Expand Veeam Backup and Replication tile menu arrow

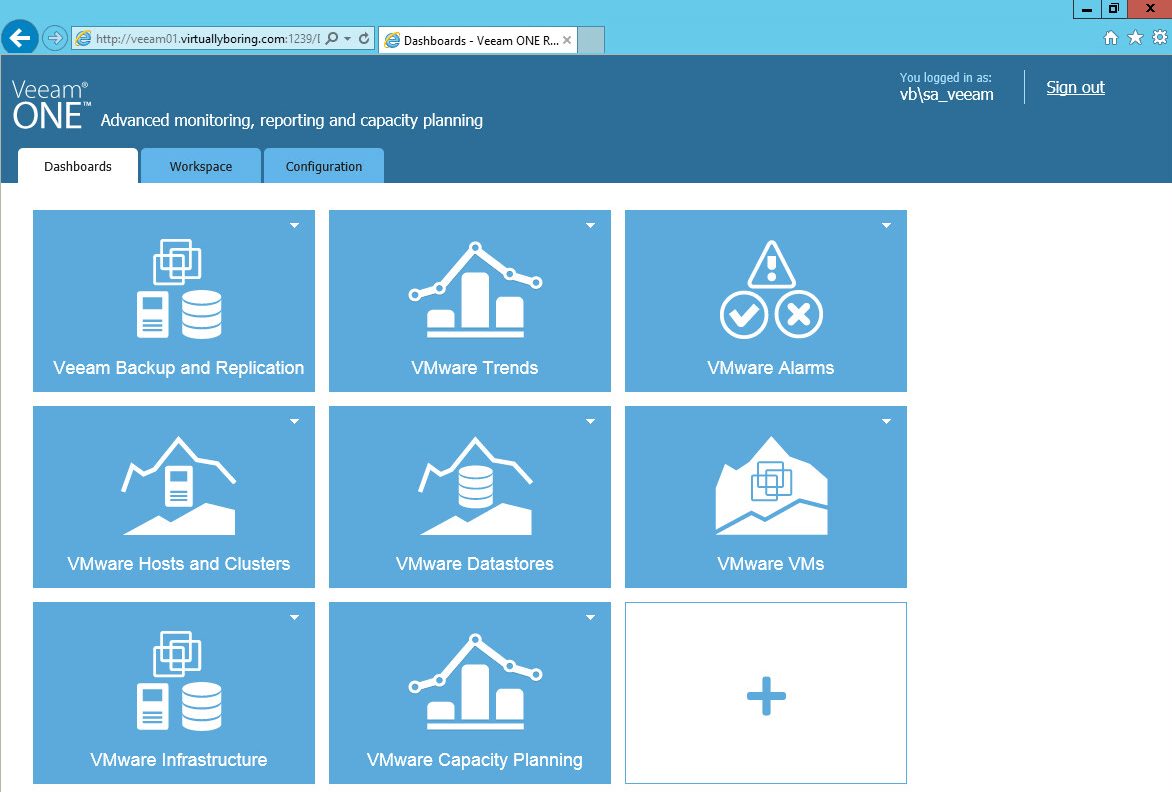[294, 226]
